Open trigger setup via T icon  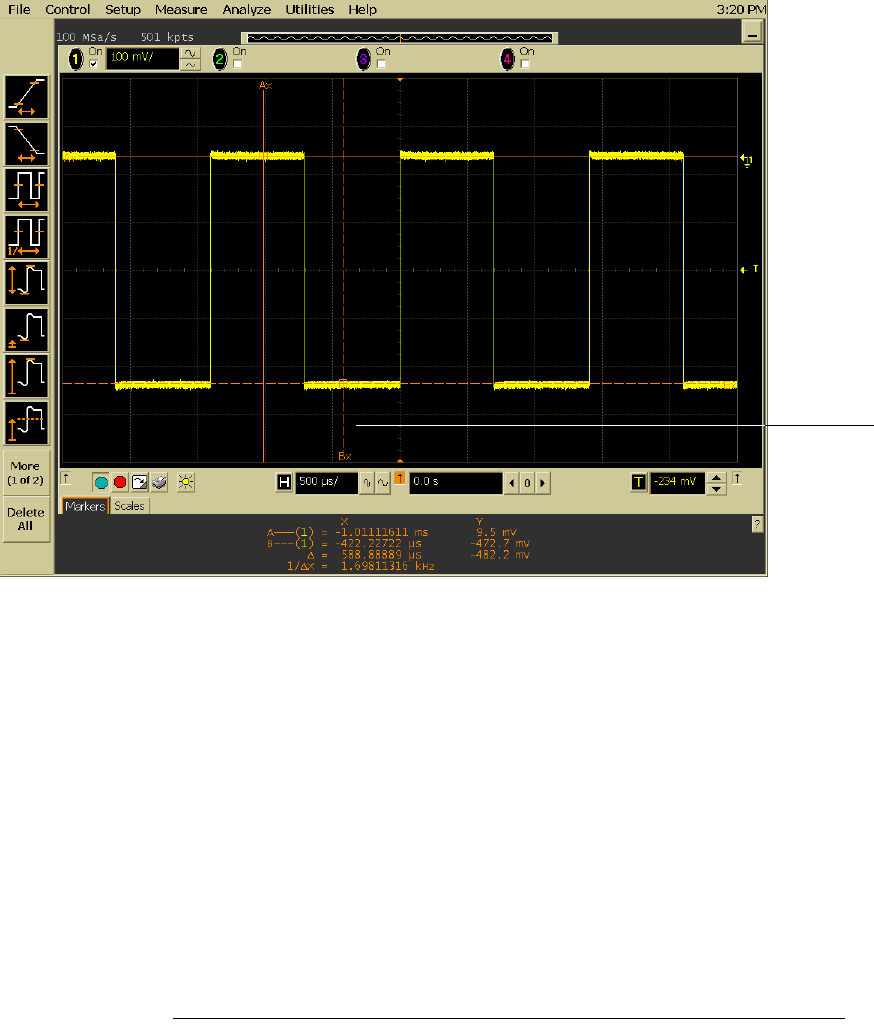(x=639, y=483)
